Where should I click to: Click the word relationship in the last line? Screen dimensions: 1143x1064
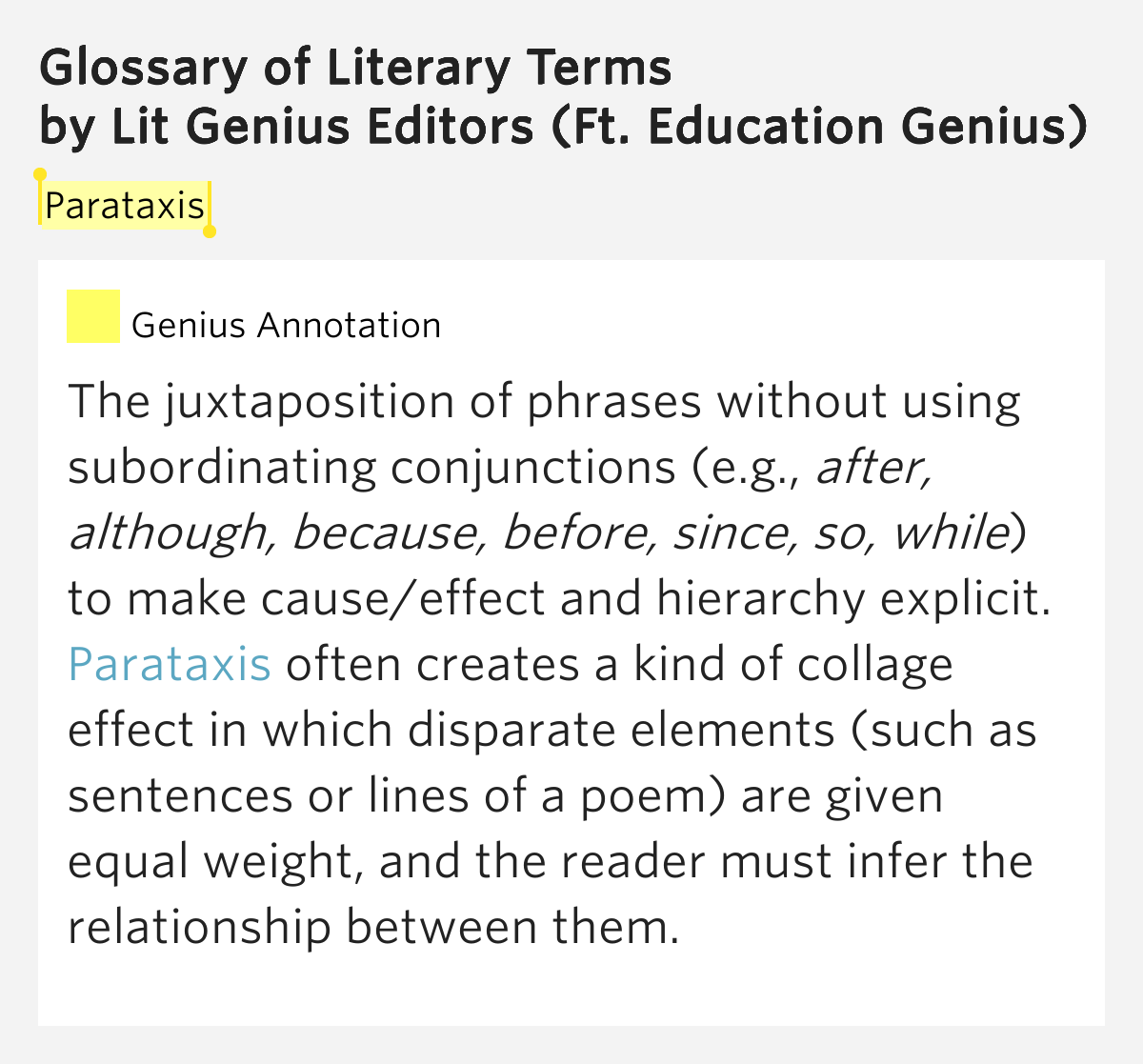(199, 927)
